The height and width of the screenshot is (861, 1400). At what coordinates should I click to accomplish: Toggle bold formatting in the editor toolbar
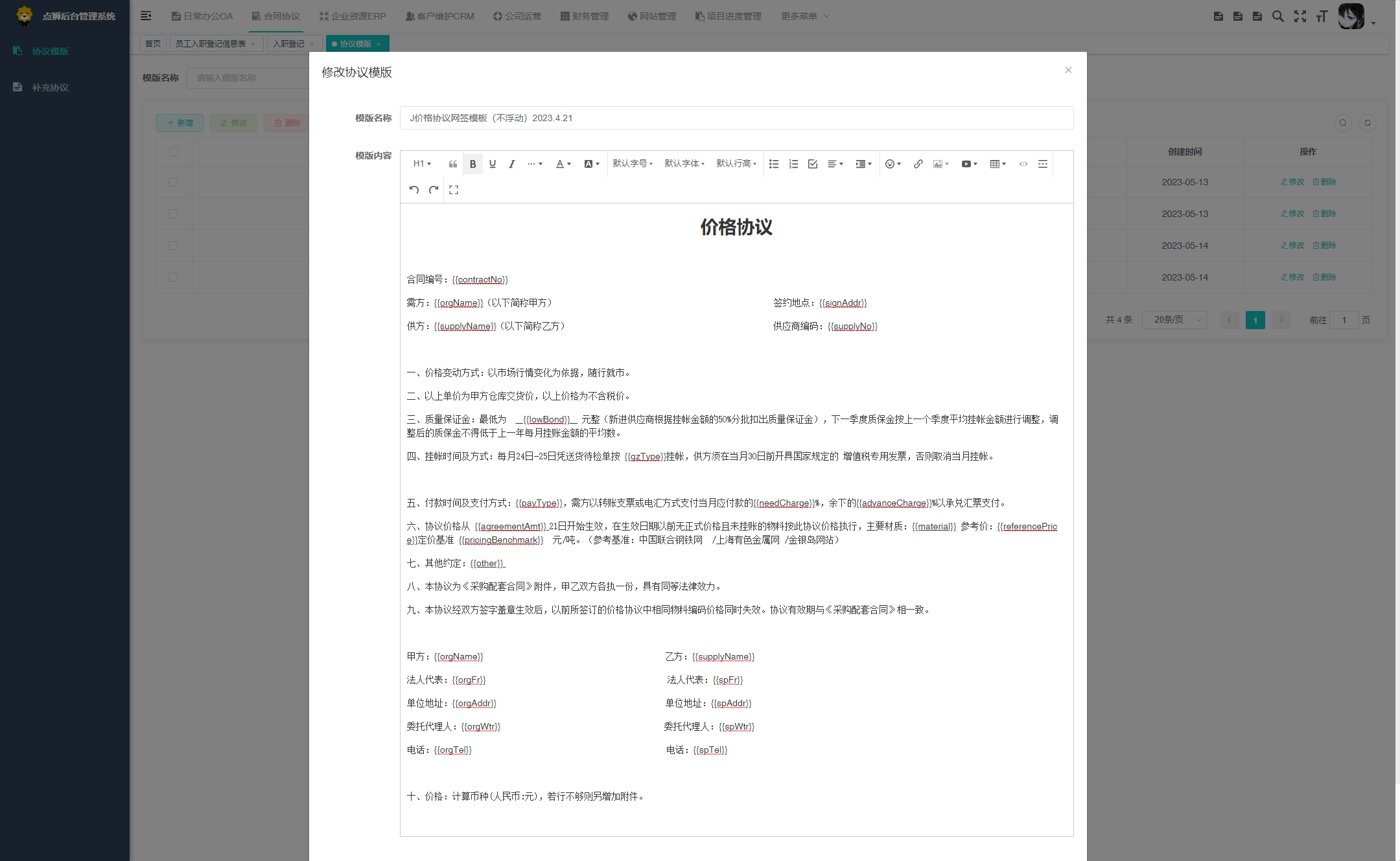tap(472, 163)
